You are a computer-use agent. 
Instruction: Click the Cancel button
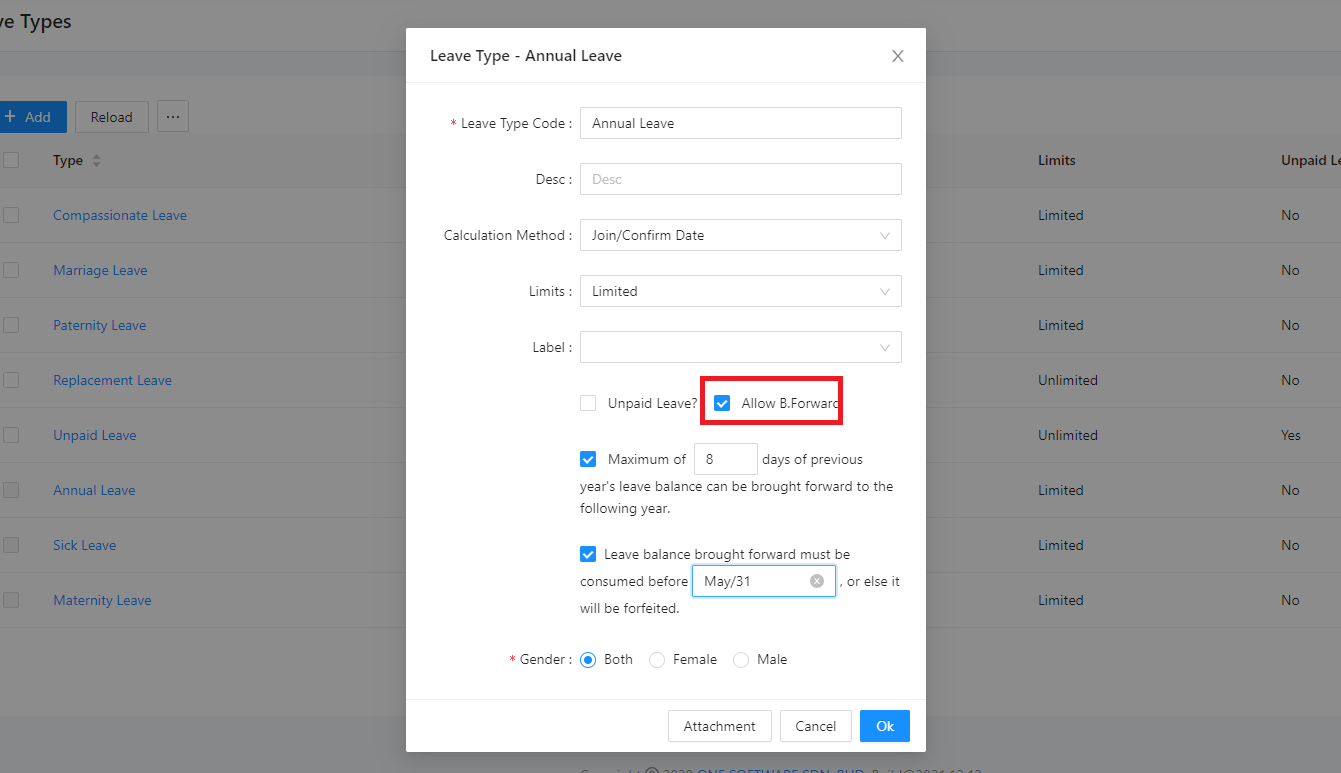(815, 726)
